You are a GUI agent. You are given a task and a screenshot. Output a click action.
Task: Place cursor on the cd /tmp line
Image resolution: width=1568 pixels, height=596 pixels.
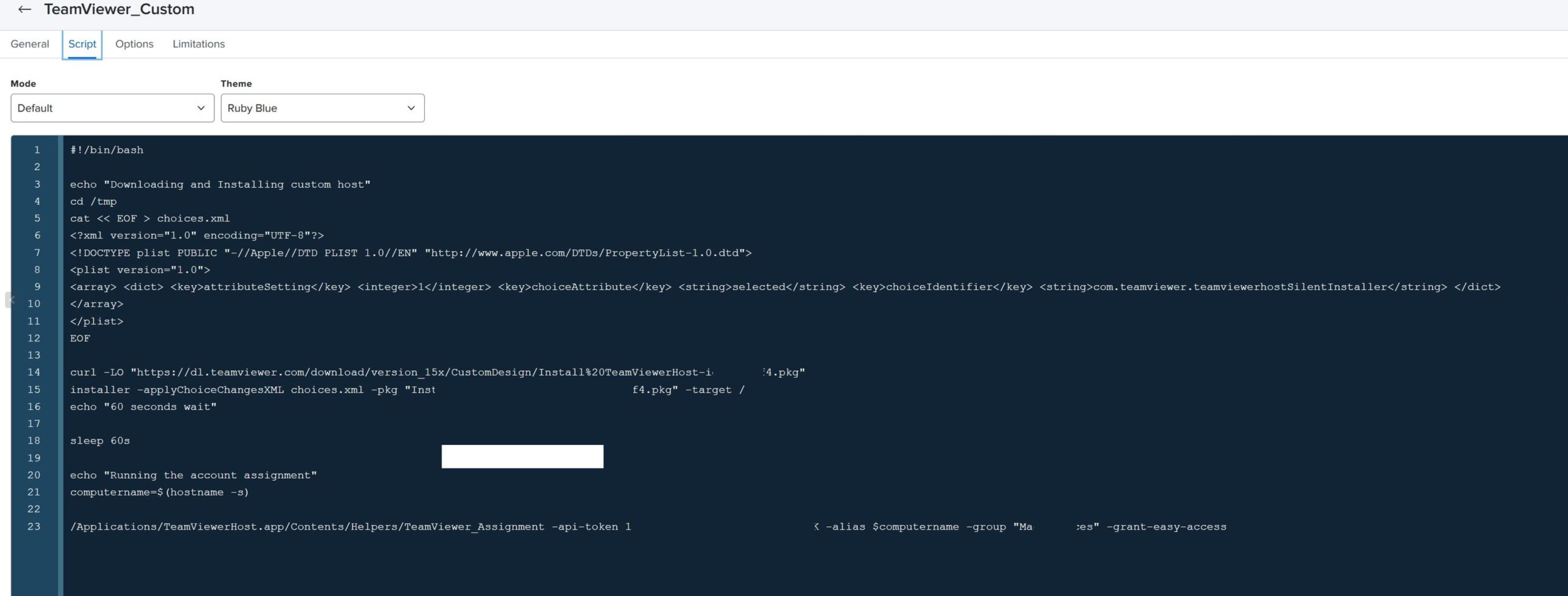pyautogui.click(x=93, y=201)
